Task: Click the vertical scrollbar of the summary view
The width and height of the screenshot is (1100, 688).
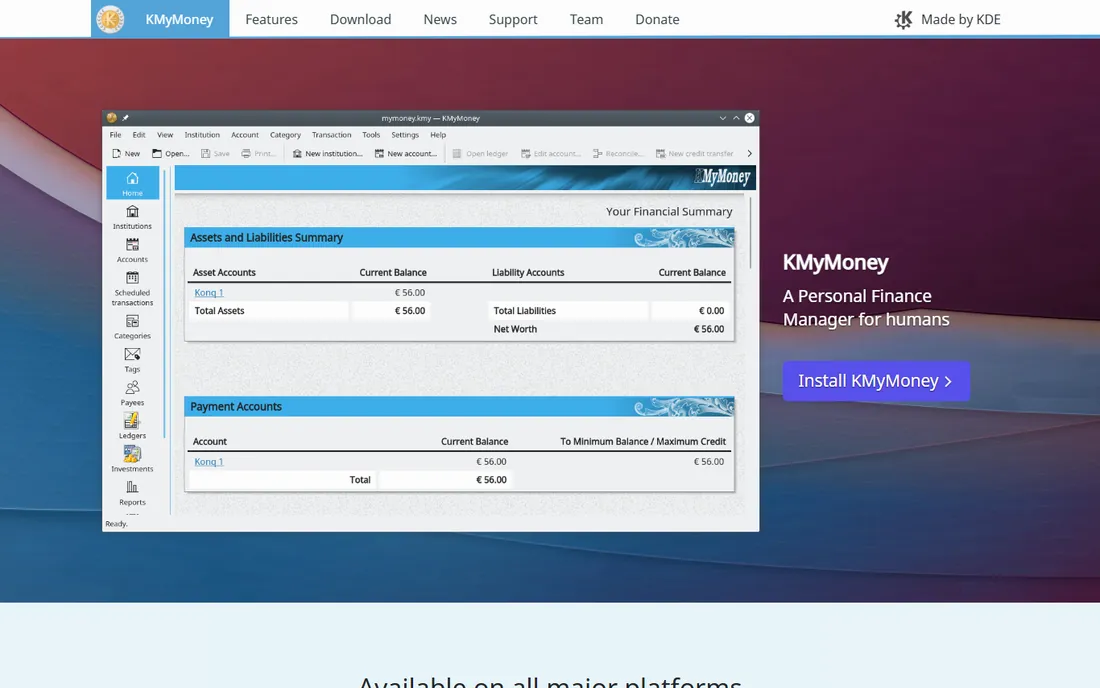Action: pos(751,233)
